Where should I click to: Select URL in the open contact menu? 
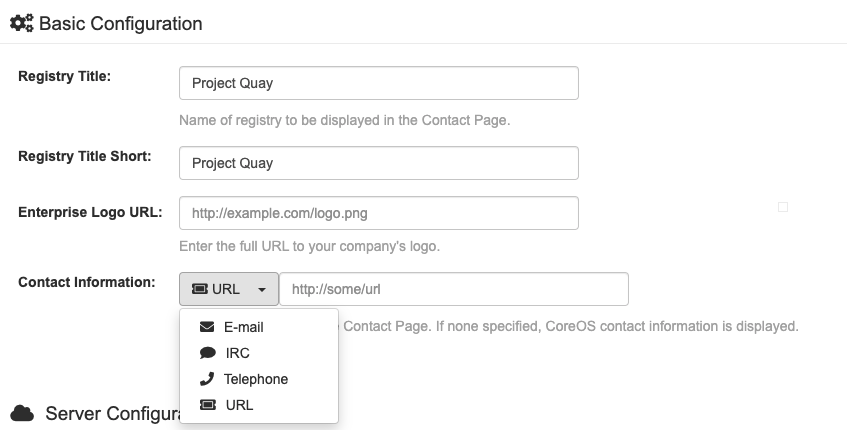[x=239, y=405]
